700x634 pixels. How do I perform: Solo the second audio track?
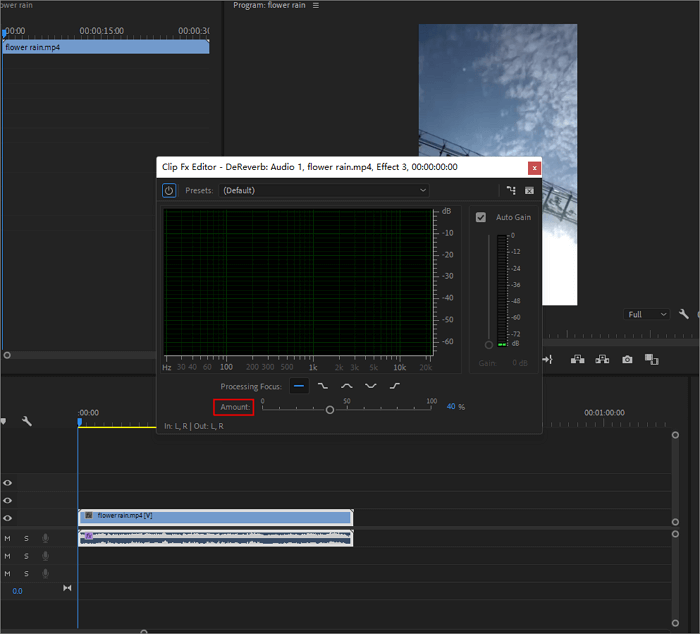point(26,556)
